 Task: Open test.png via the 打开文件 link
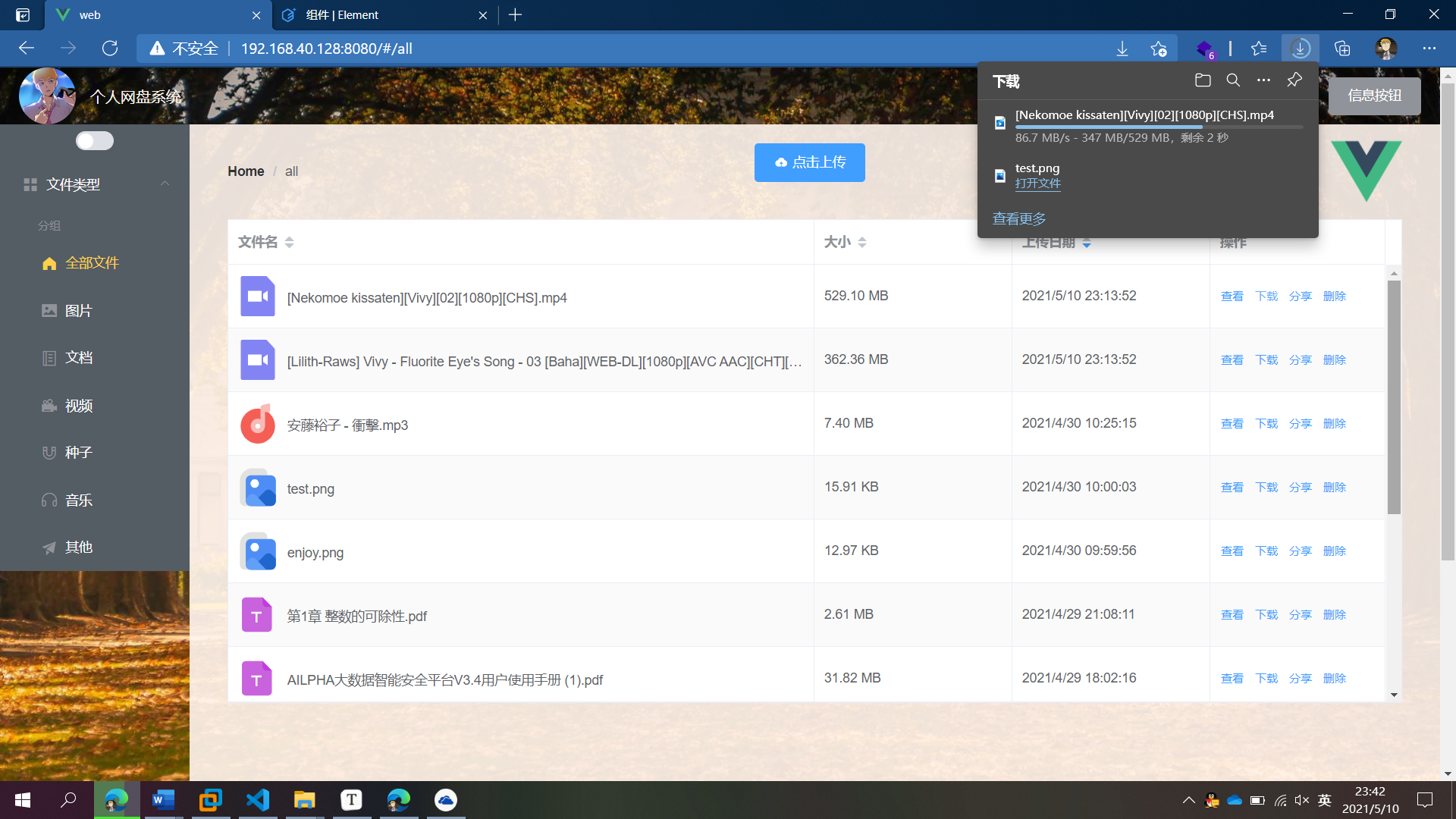pos(1037,183)
